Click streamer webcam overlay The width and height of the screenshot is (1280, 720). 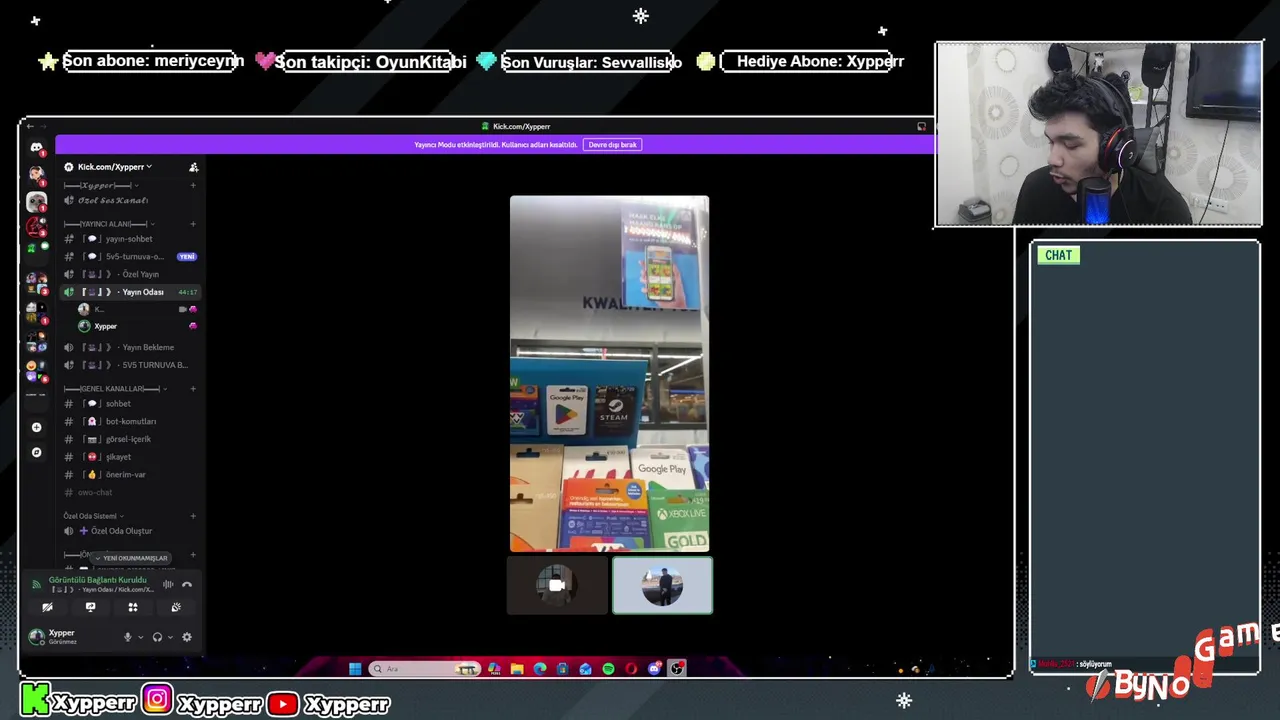point(1099,134)
